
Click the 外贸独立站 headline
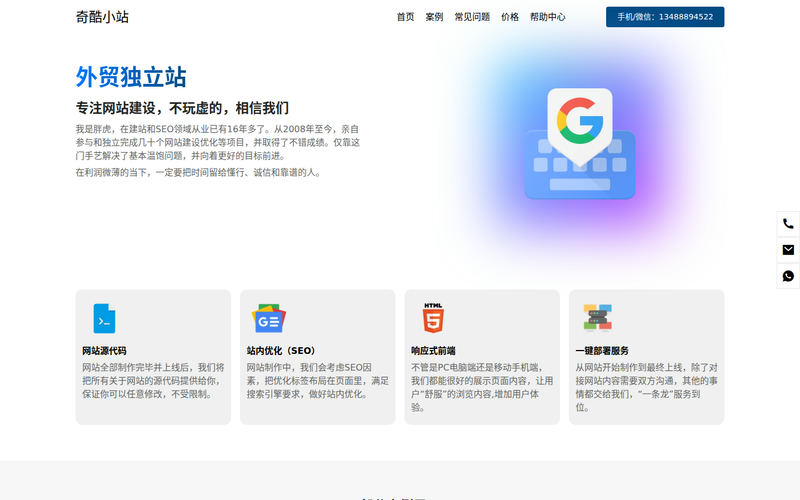coord(131,77)
